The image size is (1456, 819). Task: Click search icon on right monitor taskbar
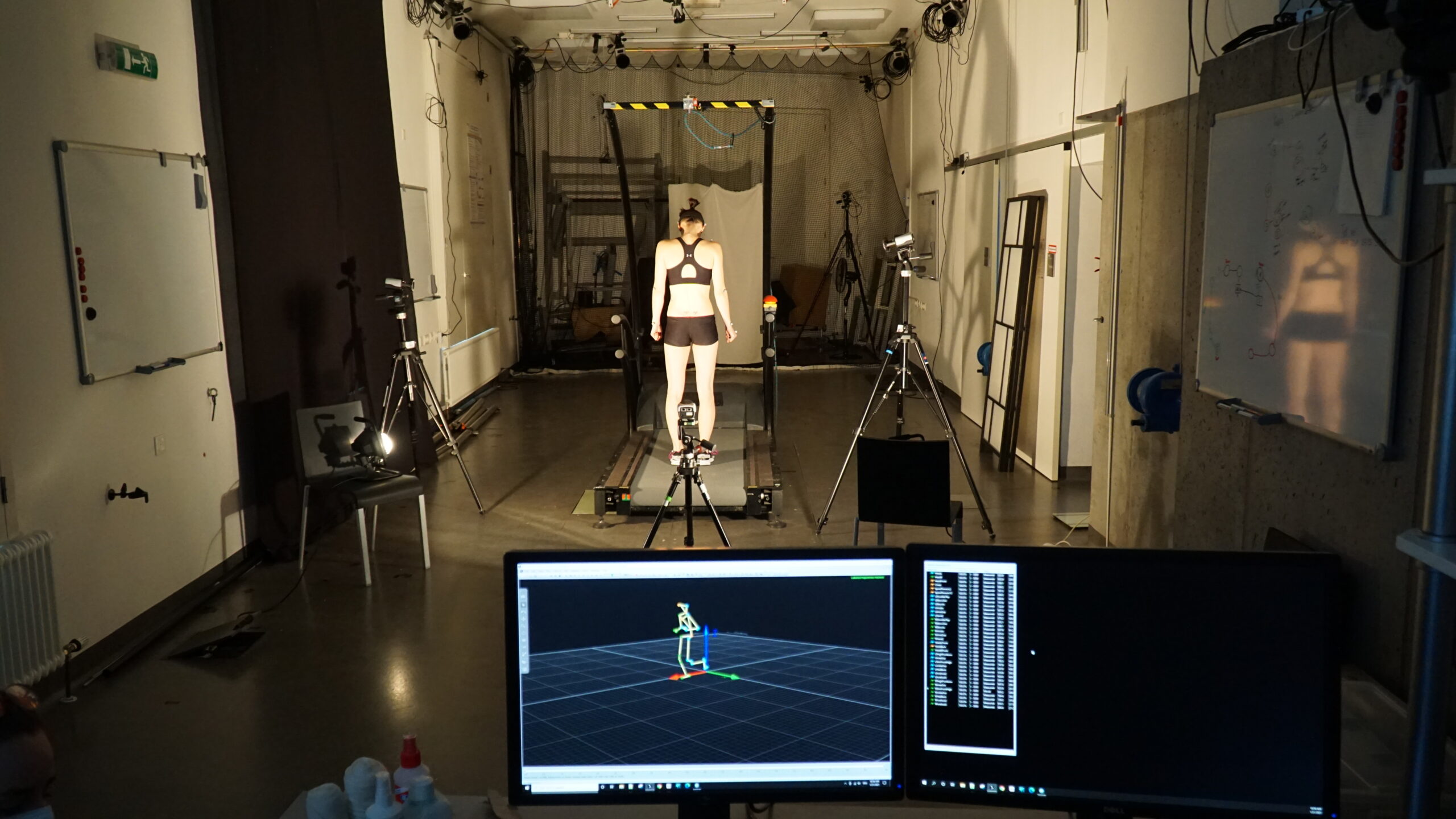pos(933,783)
